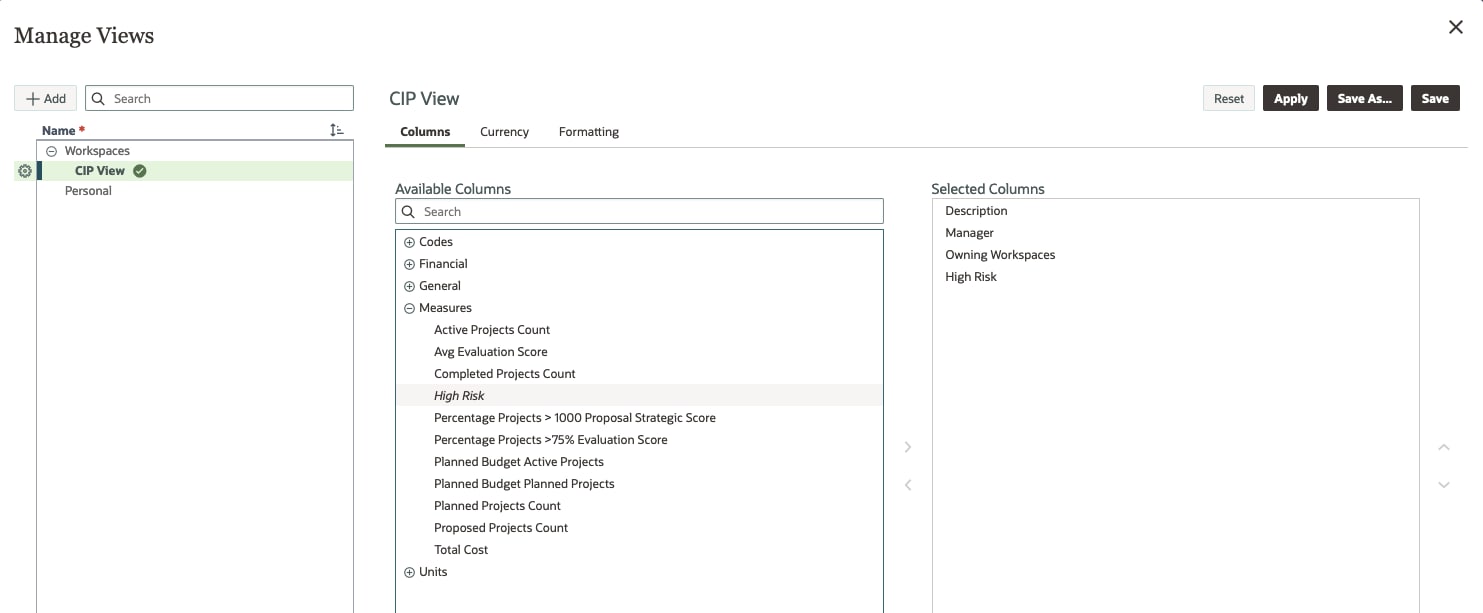Expand the Units column group

(x=409, y=572)
